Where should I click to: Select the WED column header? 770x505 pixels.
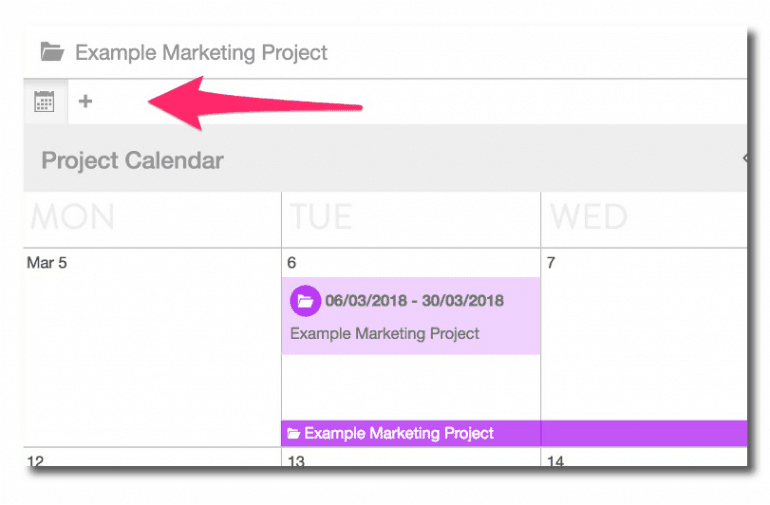pyautogui.click(x=588, y=217)
